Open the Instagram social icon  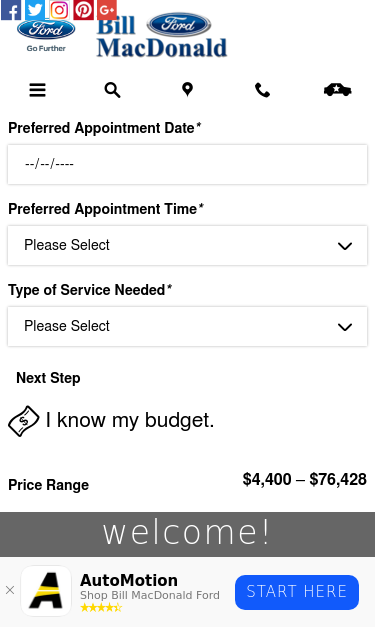click(x=59, y=10)
